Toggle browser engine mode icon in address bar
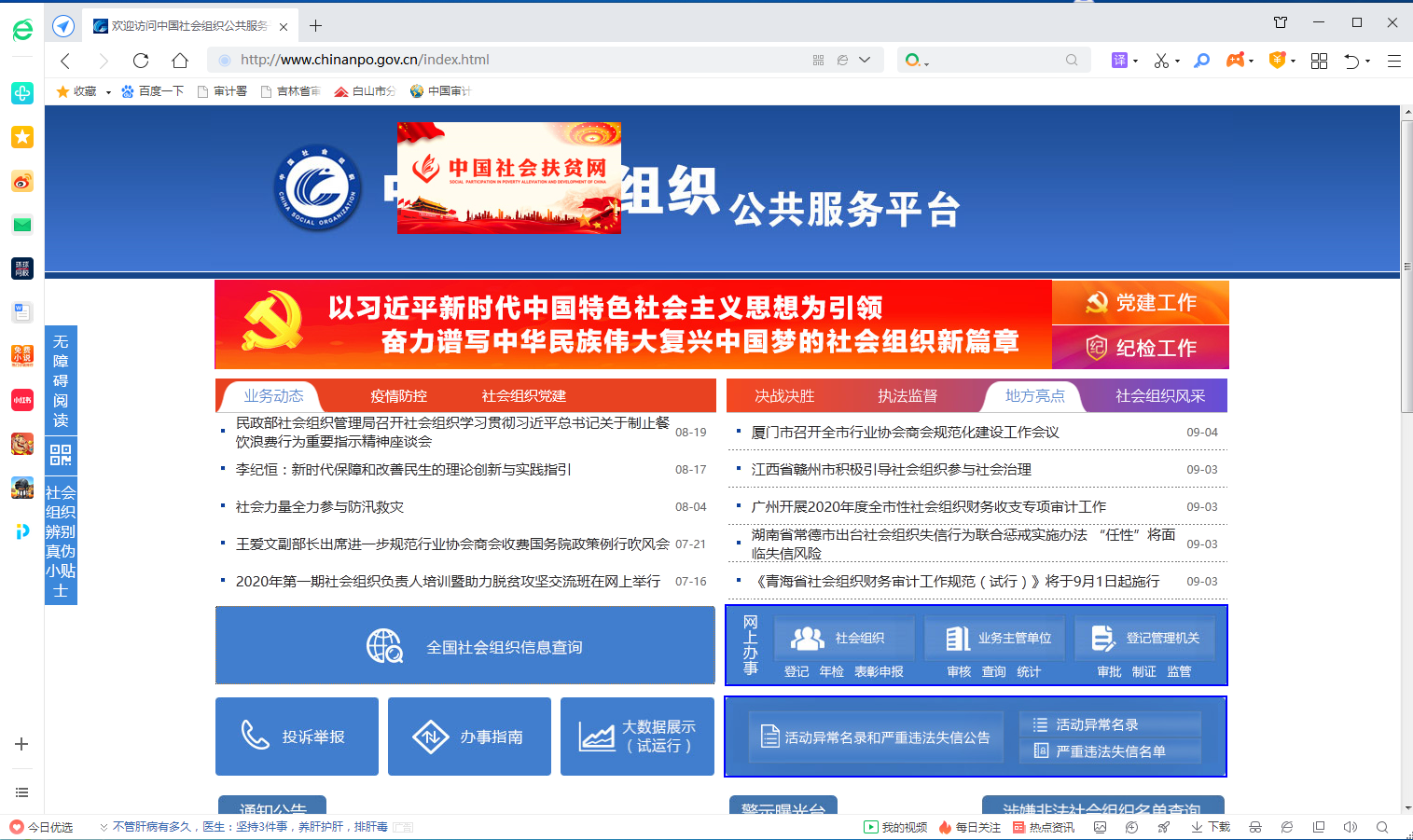This screenshot has width=1413, height=840. [842, 61]
